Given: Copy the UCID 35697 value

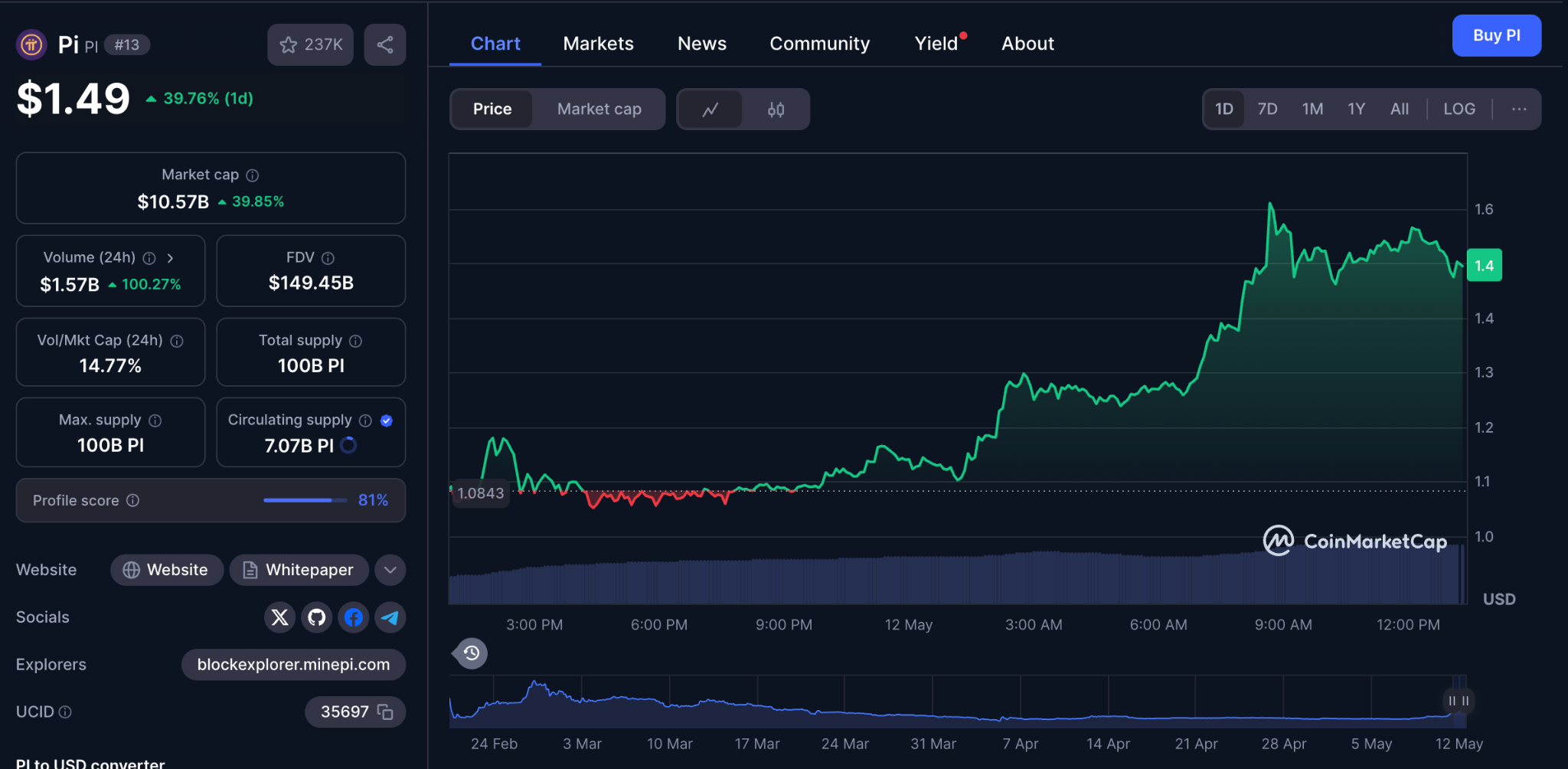Looking at the screenshot, I should coord(385,712).
